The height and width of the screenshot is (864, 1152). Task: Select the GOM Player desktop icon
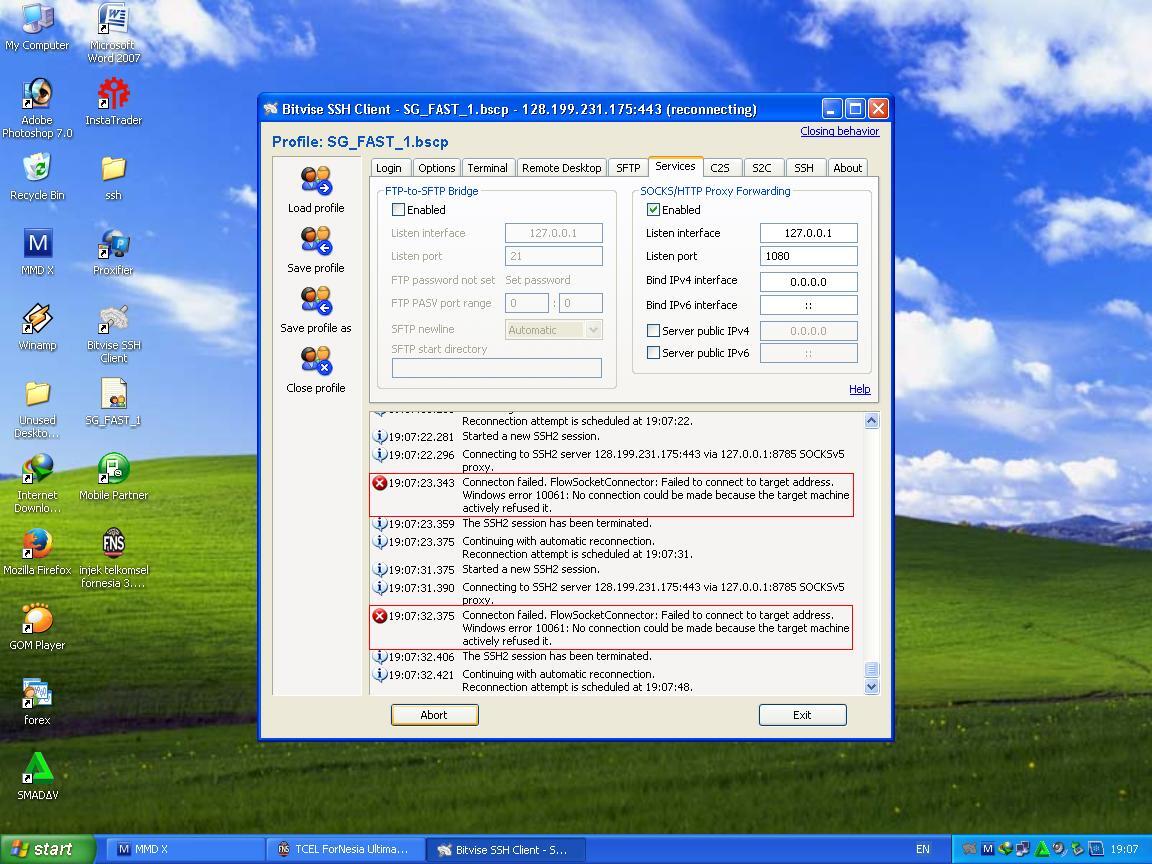[37, 626]
